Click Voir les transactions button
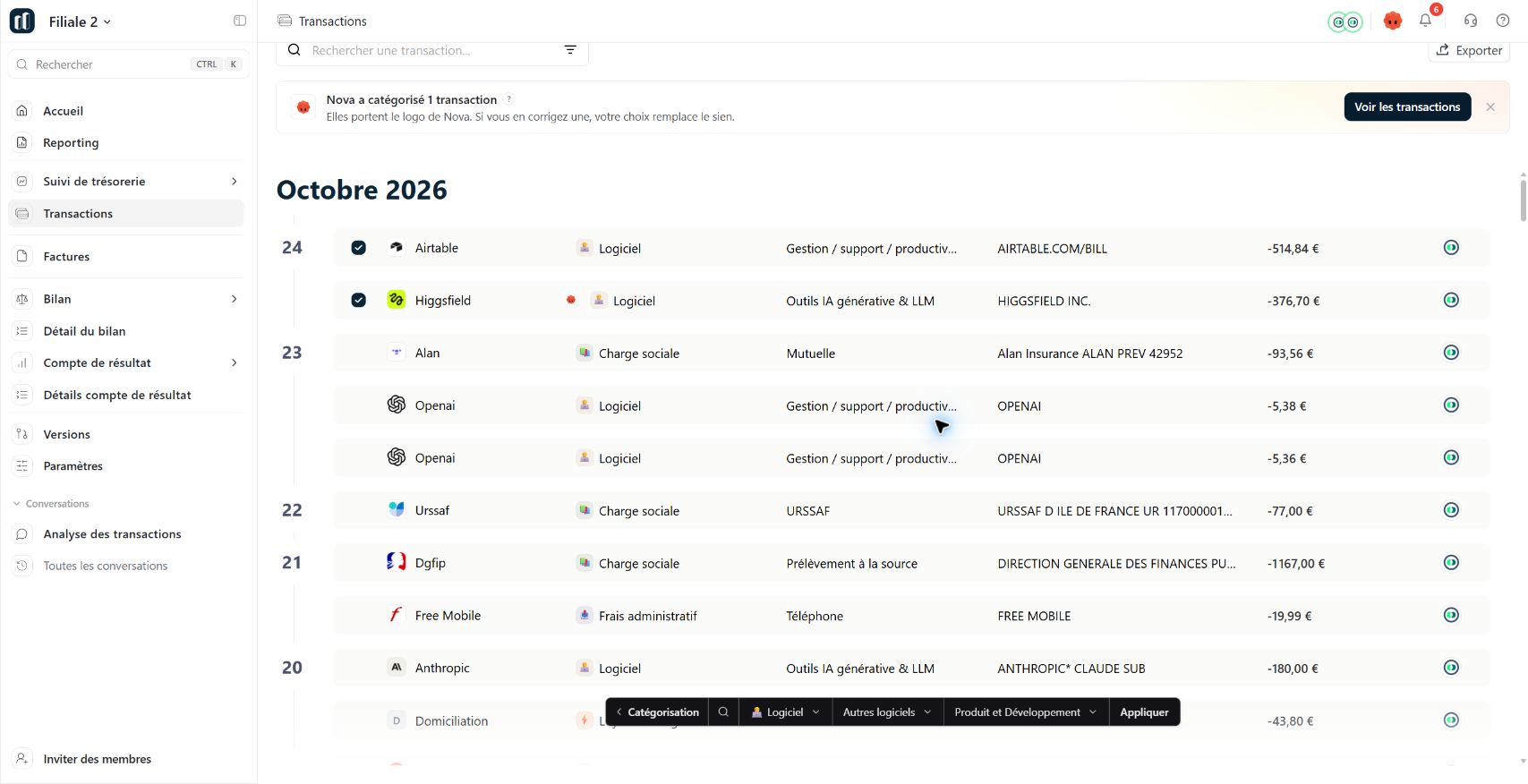 coord(1407,107)
